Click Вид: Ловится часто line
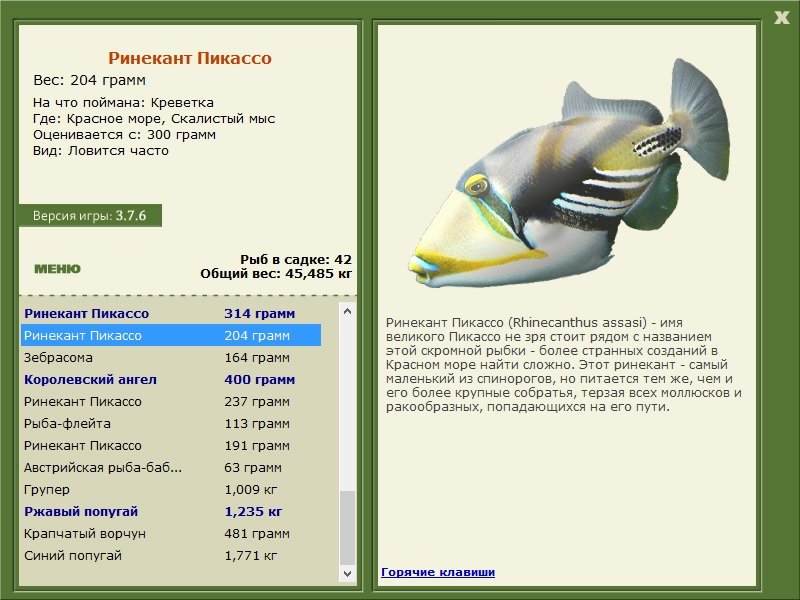 pyautogui.click(x=101, y=151)
